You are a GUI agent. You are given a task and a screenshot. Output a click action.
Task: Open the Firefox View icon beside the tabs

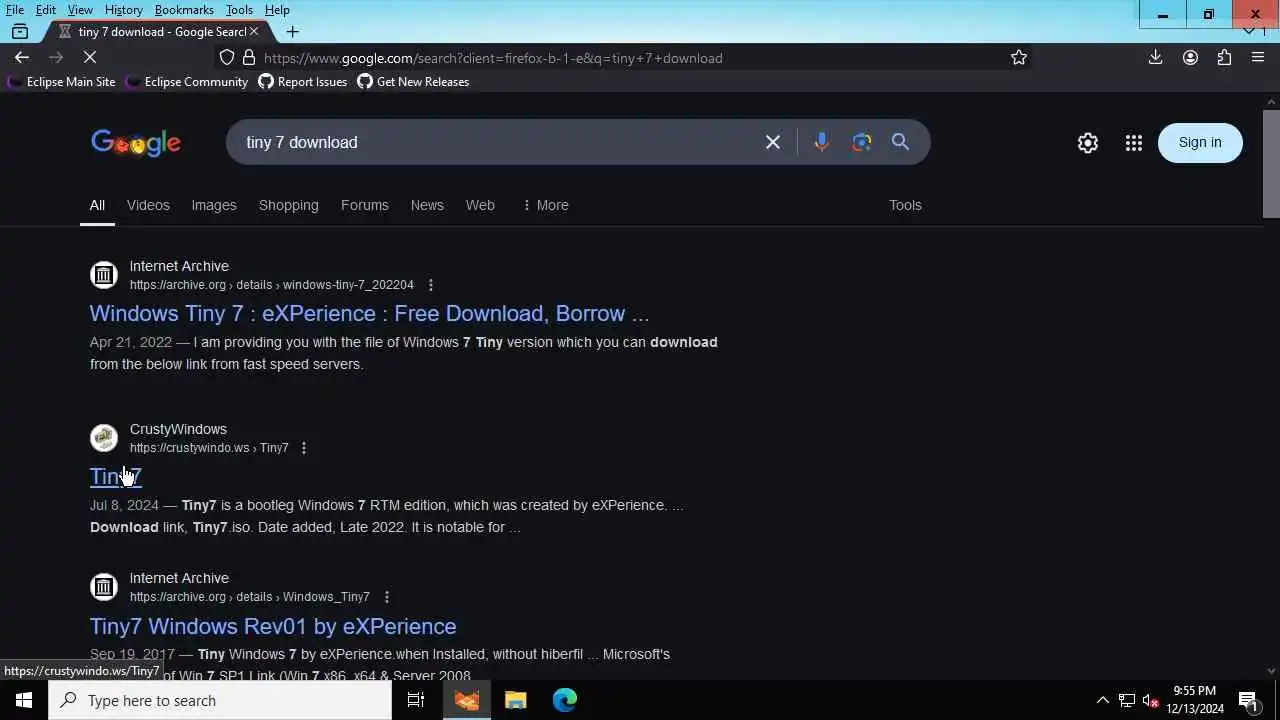[x=19, y=32]
